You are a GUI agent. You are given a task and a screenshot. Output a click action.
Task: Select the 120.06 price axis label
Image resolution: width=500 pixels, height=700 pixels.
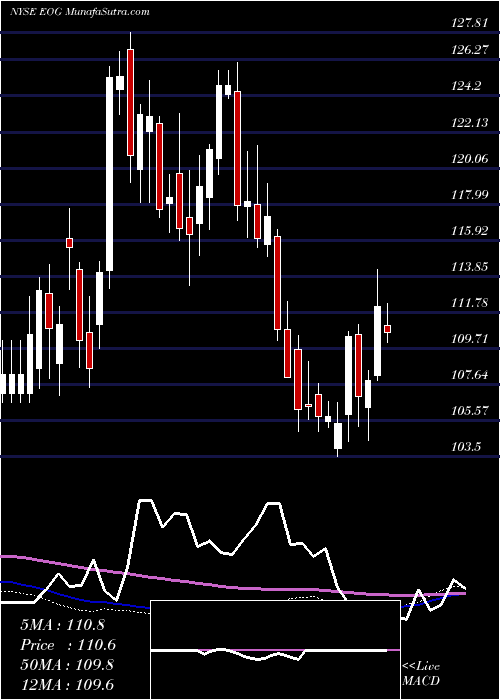coord(469,158)
